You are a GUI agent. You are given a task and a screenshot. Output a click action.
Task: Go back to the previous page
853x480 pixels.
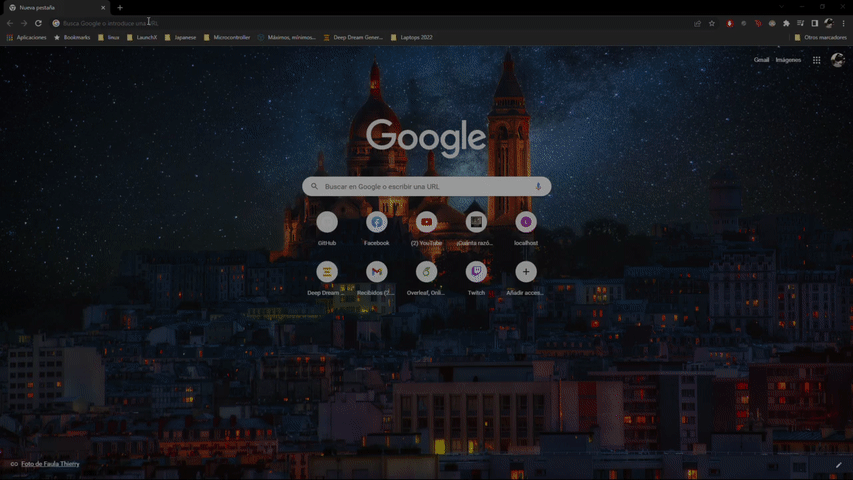point(10,23)
